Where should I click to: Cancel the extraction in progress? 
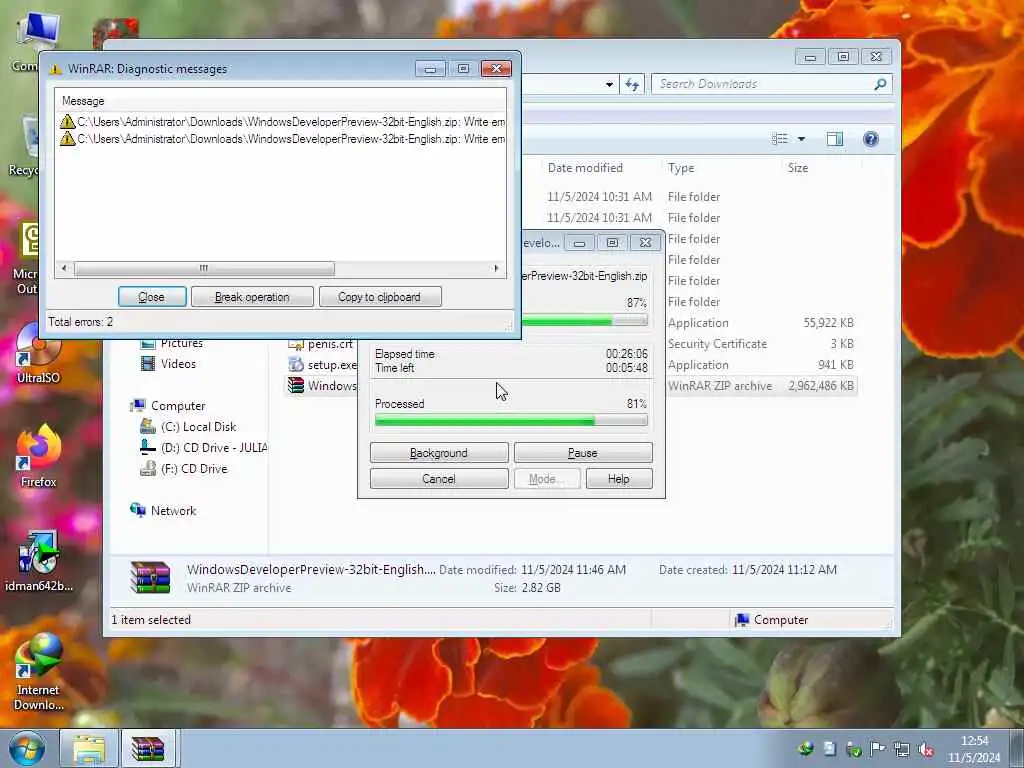point(439,479)
